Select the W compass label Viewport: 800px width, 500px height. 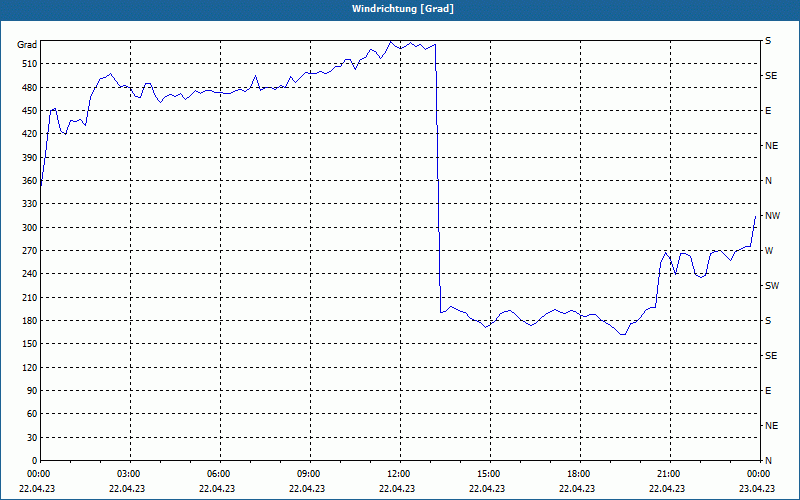pos(769,251)
